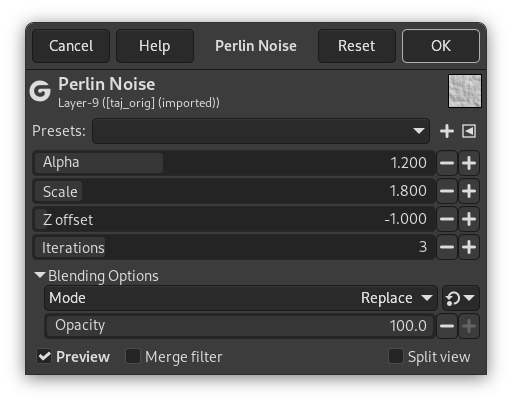Decrease the Scale value with minus
The height and width of the screenshot is (403, 512).
click(x=447, y=191)
